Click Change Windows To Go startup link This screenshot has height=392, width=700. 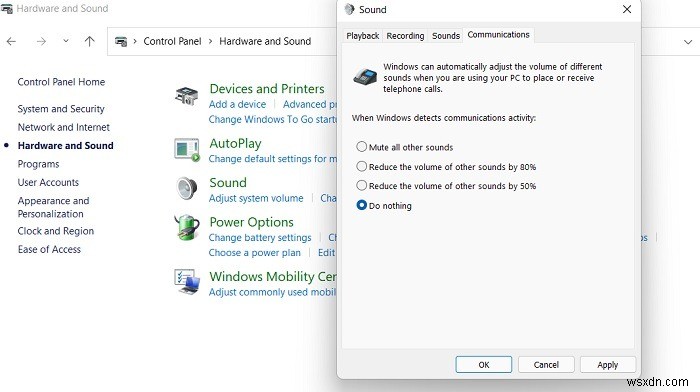273,120
